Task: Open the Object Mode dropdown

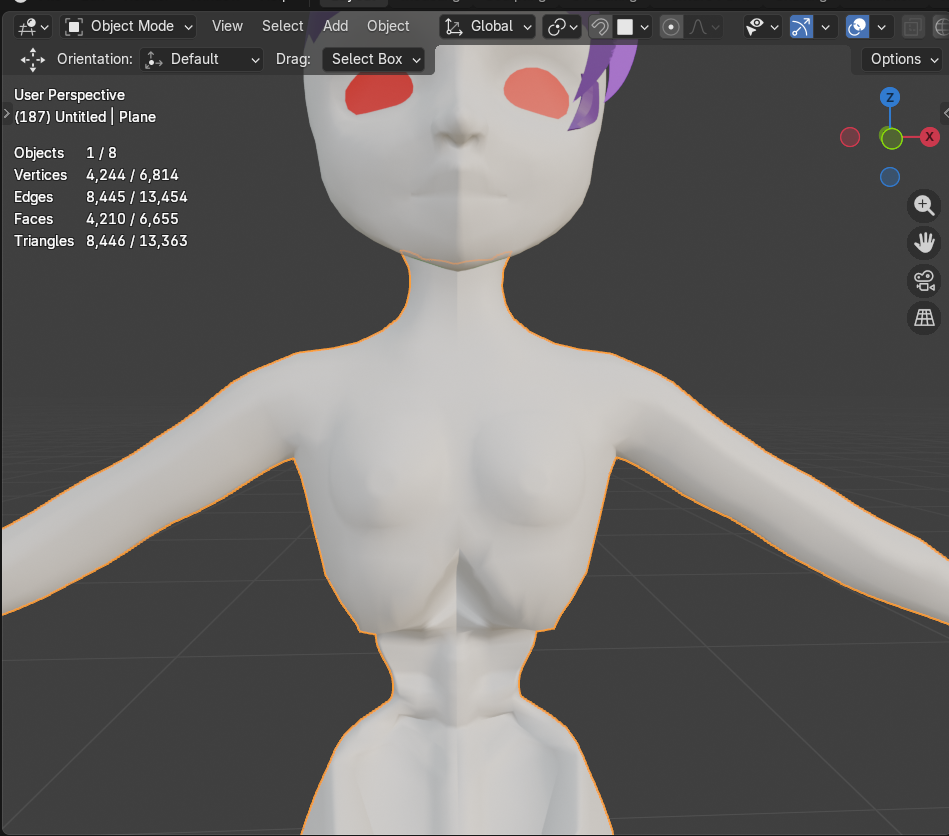Action: coord(129,27)
